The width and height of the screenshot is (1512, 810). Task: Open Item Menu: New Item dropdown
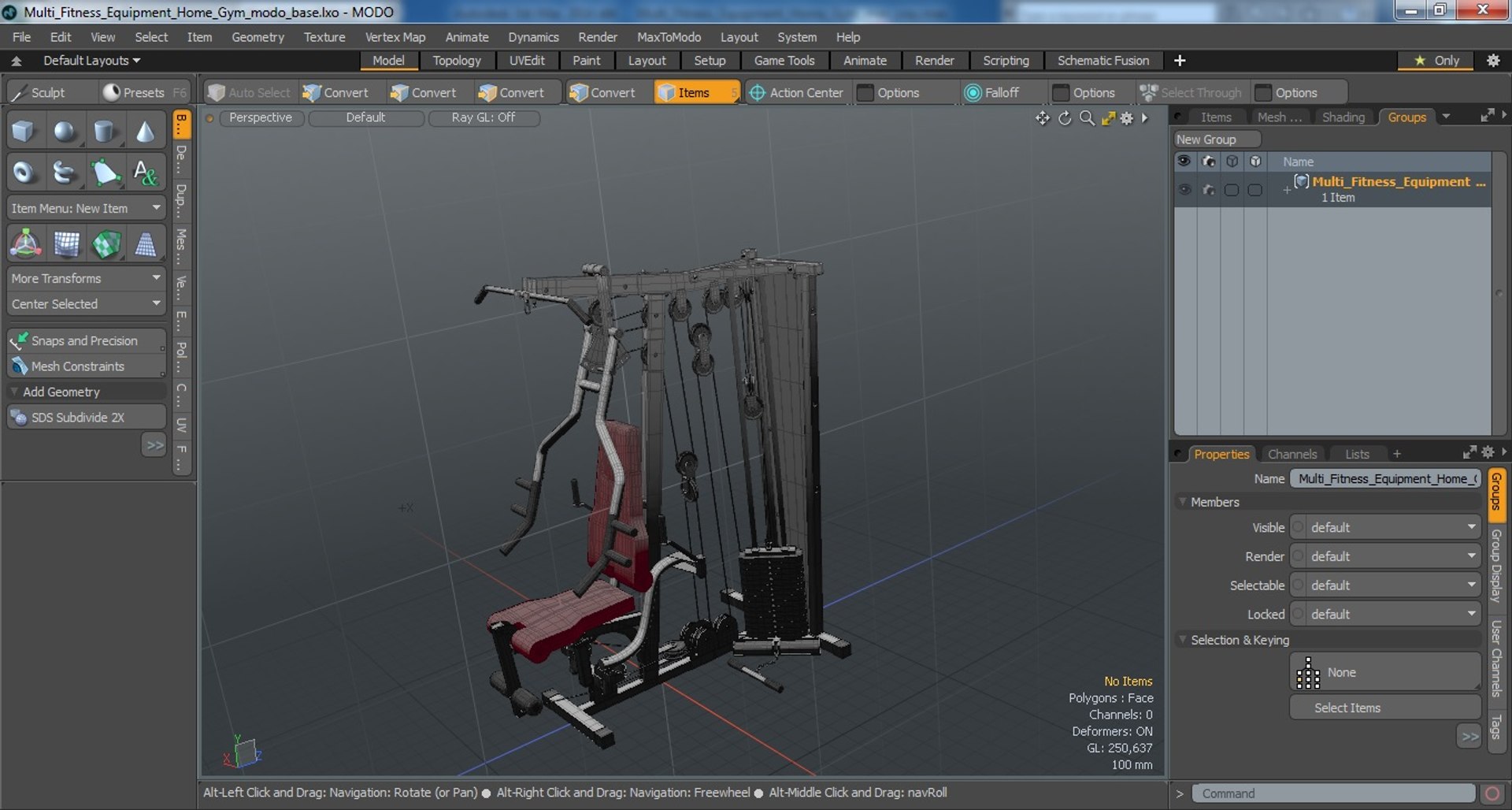[x=87, y=208]
